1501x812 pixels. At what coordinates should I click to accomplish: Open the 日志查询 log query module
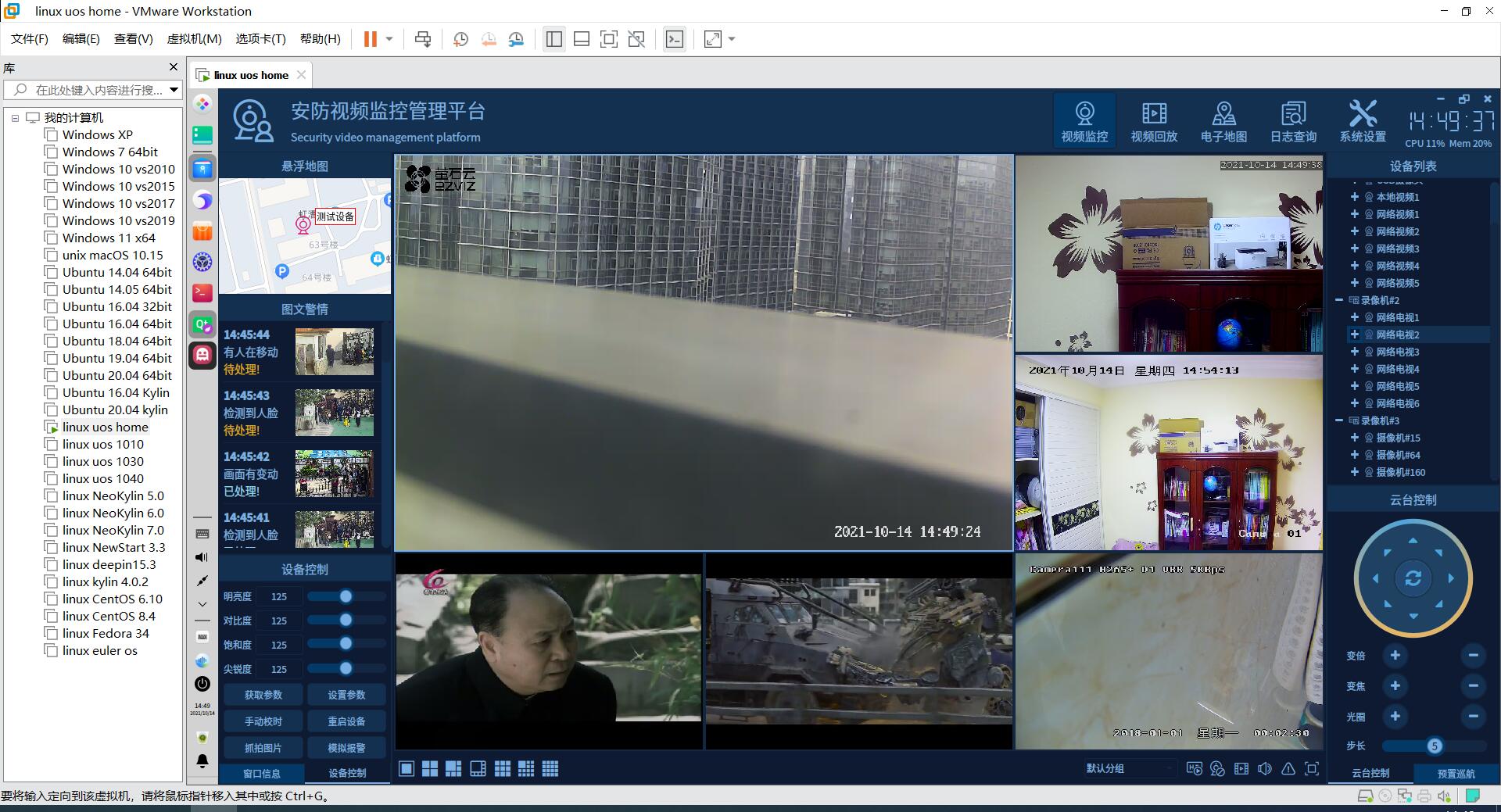pyautogui.click(x=1293, y=121)
